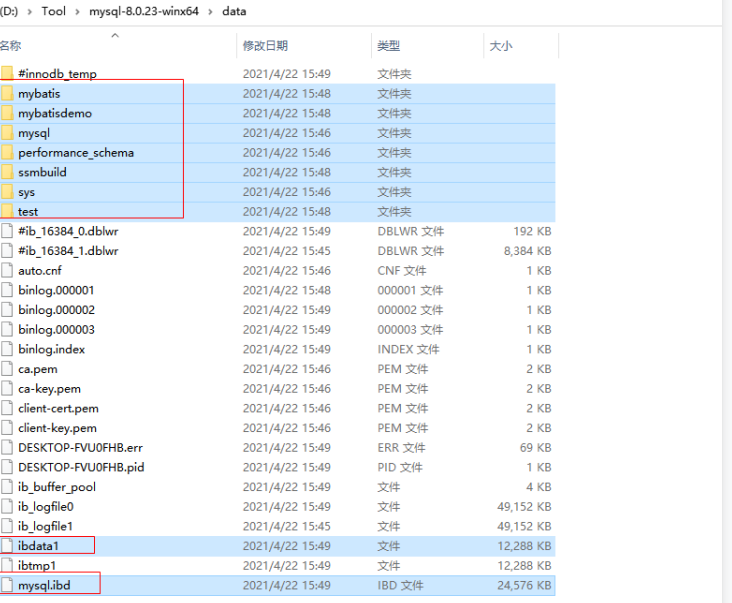
Task: Click the 69 KB size value
Action: pyautogui.click(x=535, y=448)
